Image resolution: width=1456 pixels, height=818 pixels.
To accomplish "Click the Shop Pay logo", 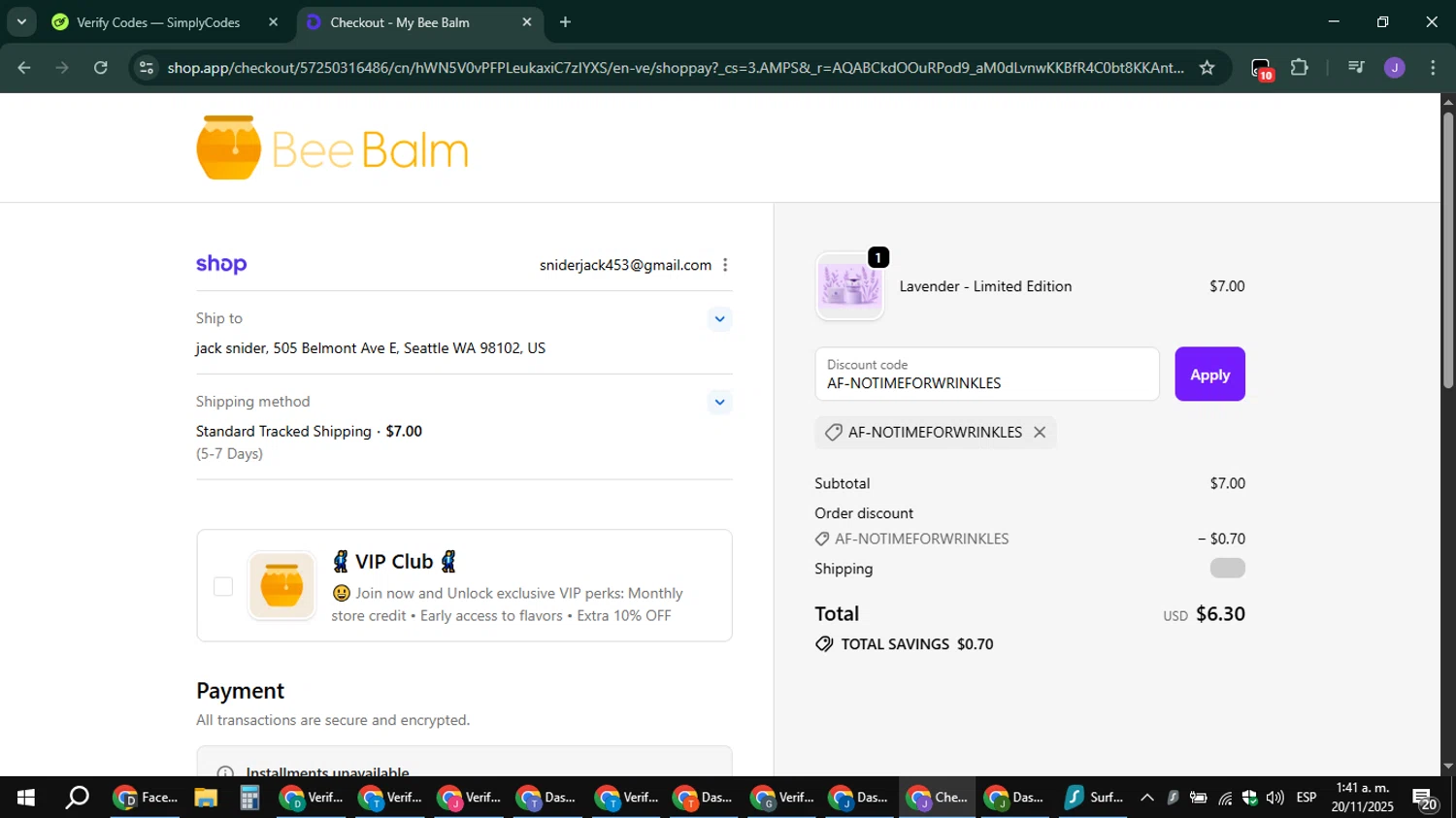I will click(221, 264).
